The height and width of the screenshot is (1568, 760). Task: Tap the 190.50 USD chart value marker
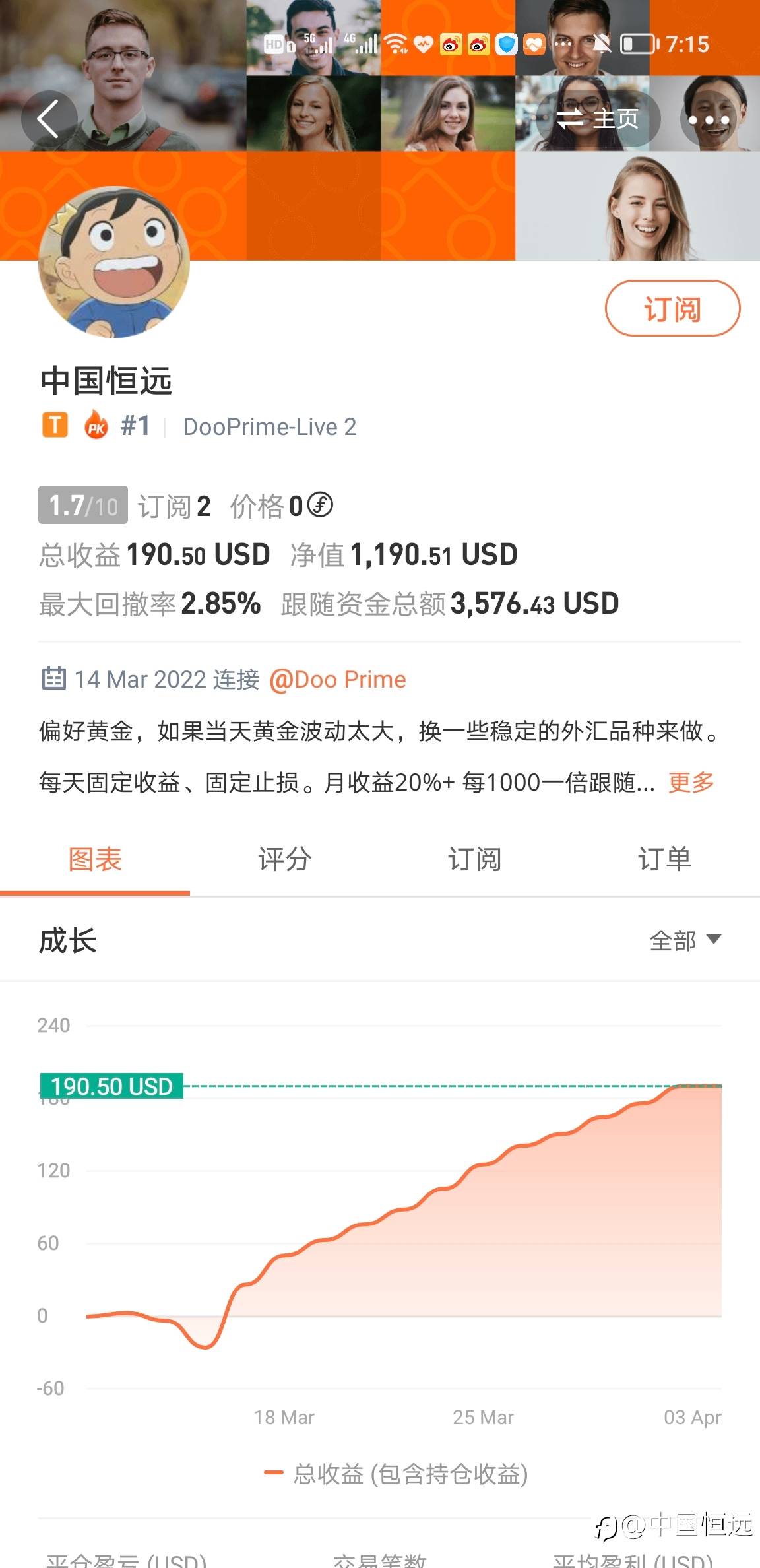(x=111, y=1086)
